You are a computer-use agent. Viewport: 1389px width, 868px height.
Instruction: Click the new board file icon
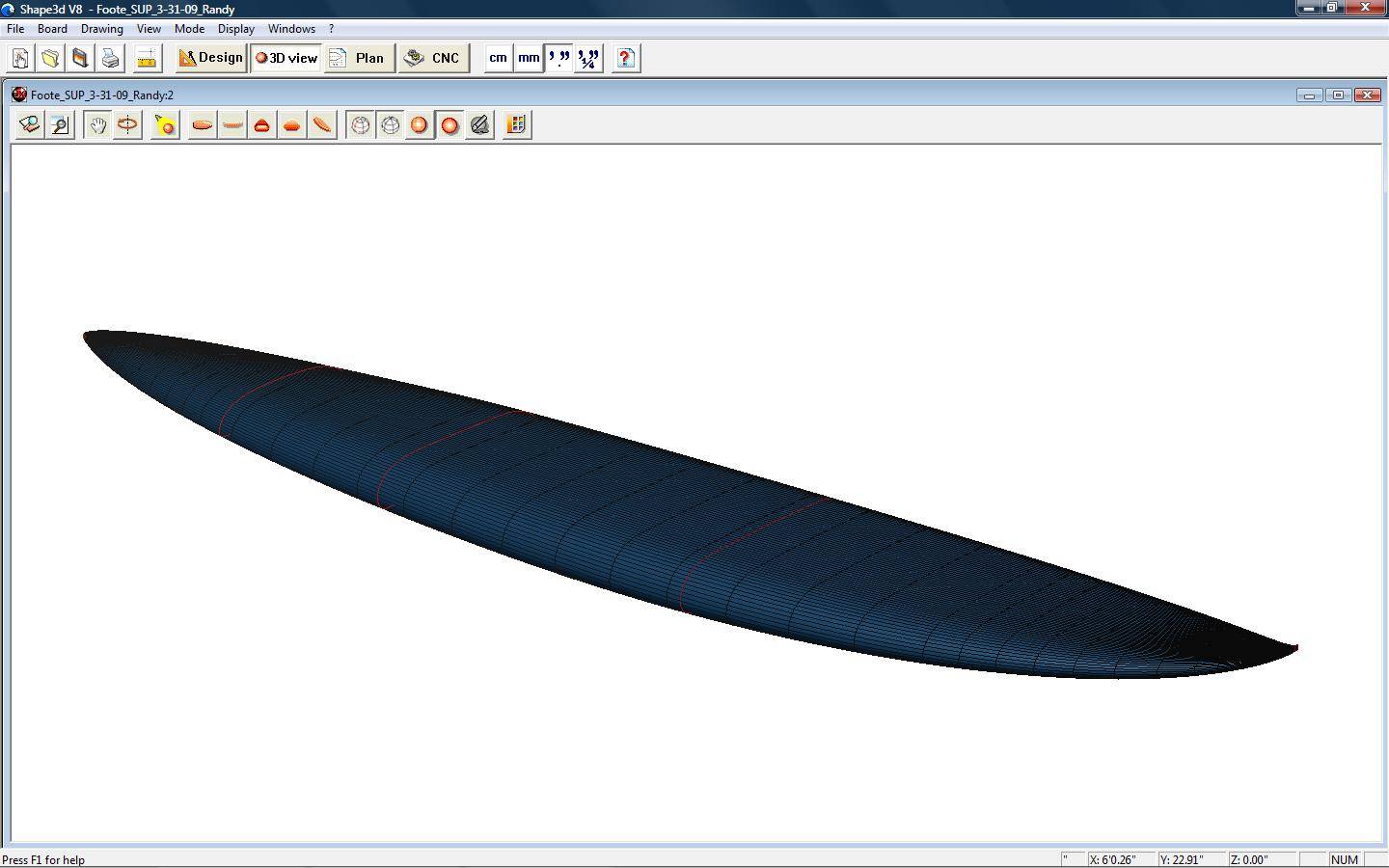[x=20, y=59]
